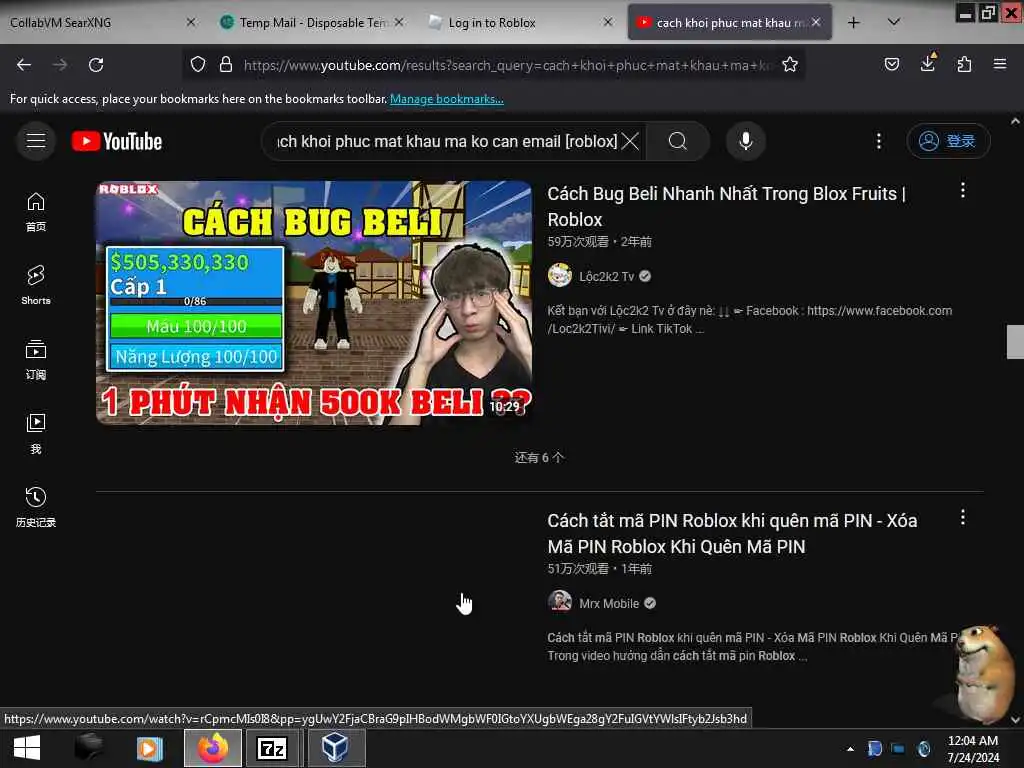Image resolution: width=1024 pixels, height=768 pixels.
Task: Open the Firefox downloads panel
Action: [x=928, y=63]
